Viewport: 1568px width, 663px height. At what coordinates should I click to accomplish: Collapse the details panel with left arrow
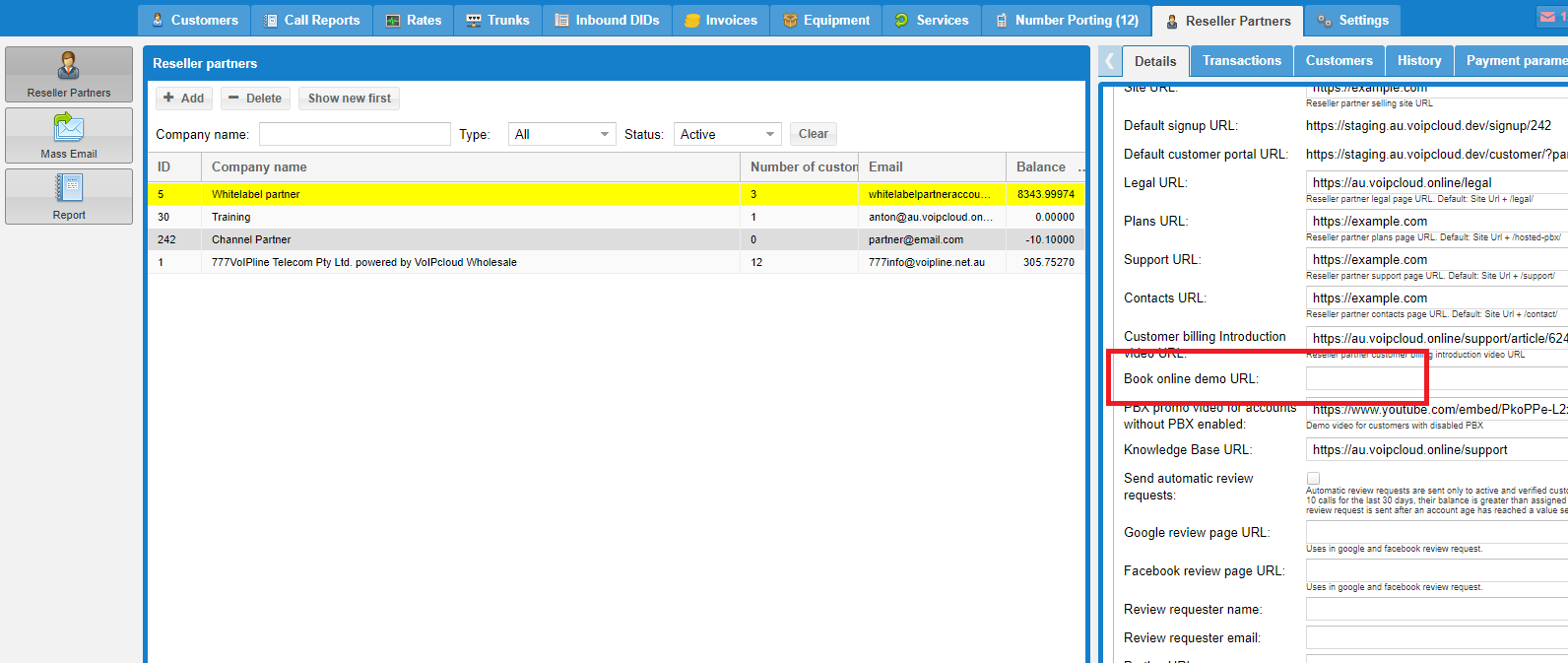(x=1109, y=61)
